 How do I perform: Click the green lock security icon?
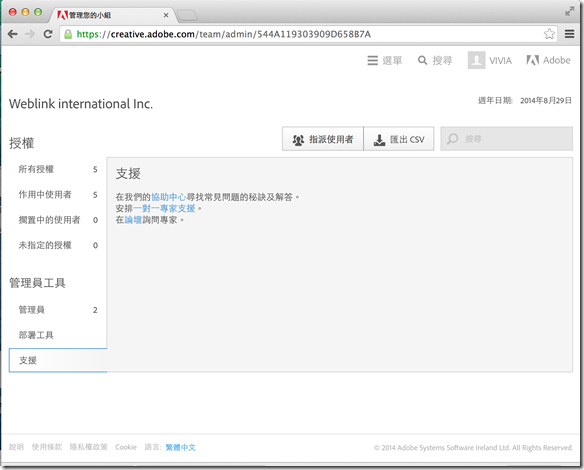click(68, 34)
